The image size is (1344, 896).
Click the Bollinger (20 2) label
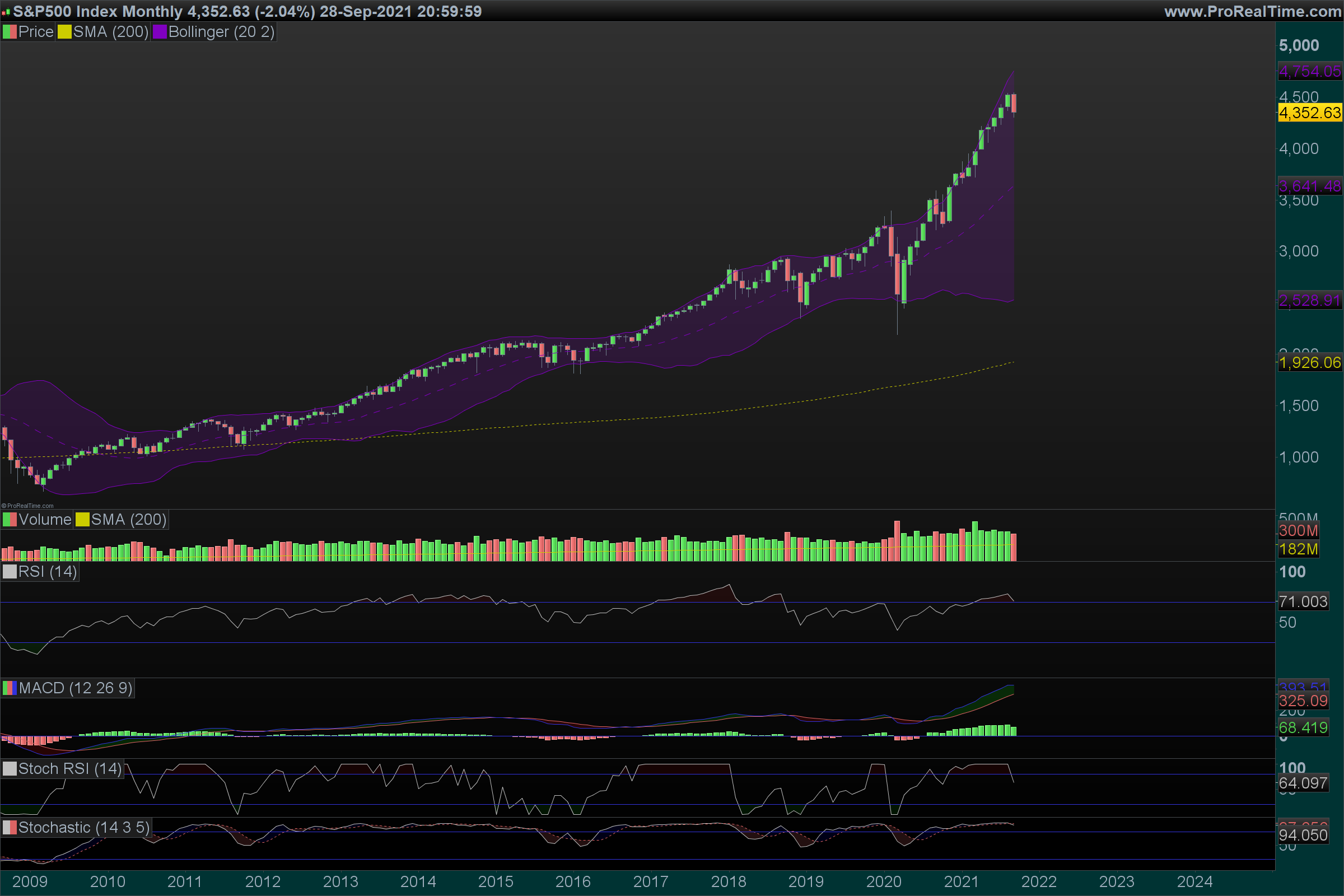[221, 32]
